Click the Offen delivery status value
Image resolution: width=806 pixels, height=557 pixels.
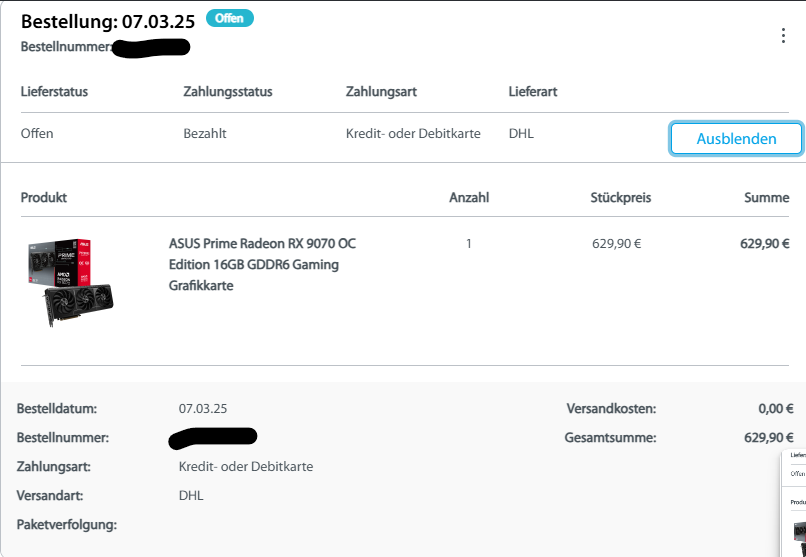[36, 134]
